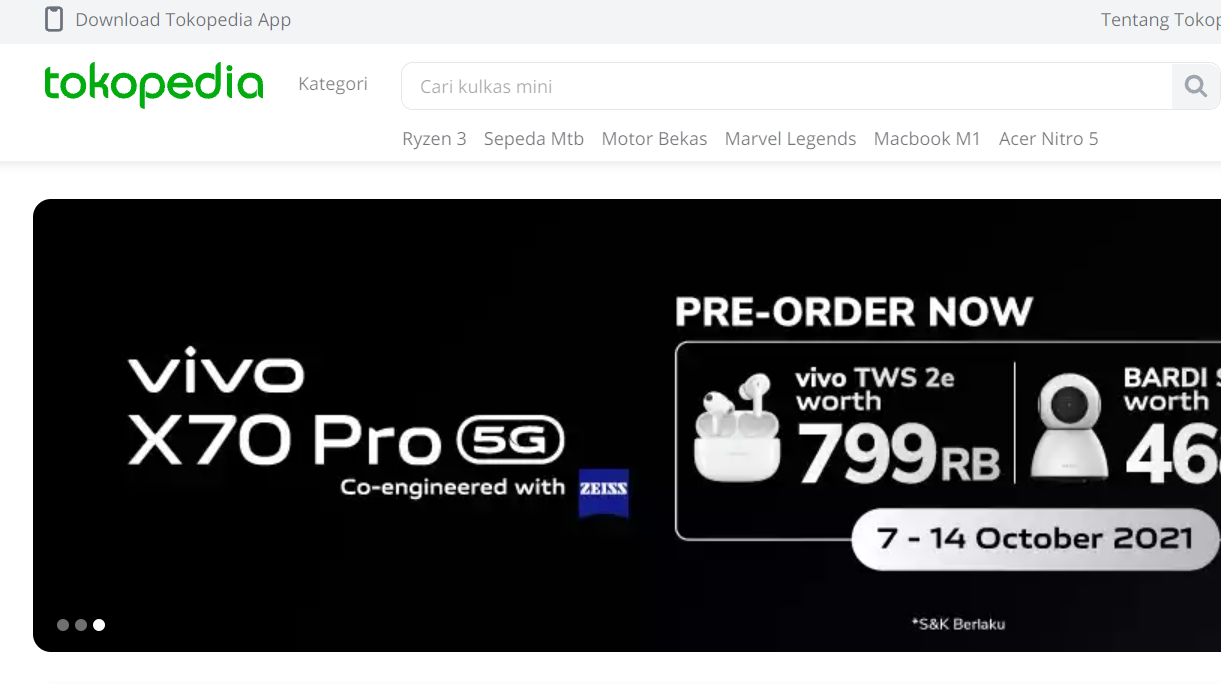Click the ZEISS logo on the banner
1221x684 pixels.
[604, 491]
